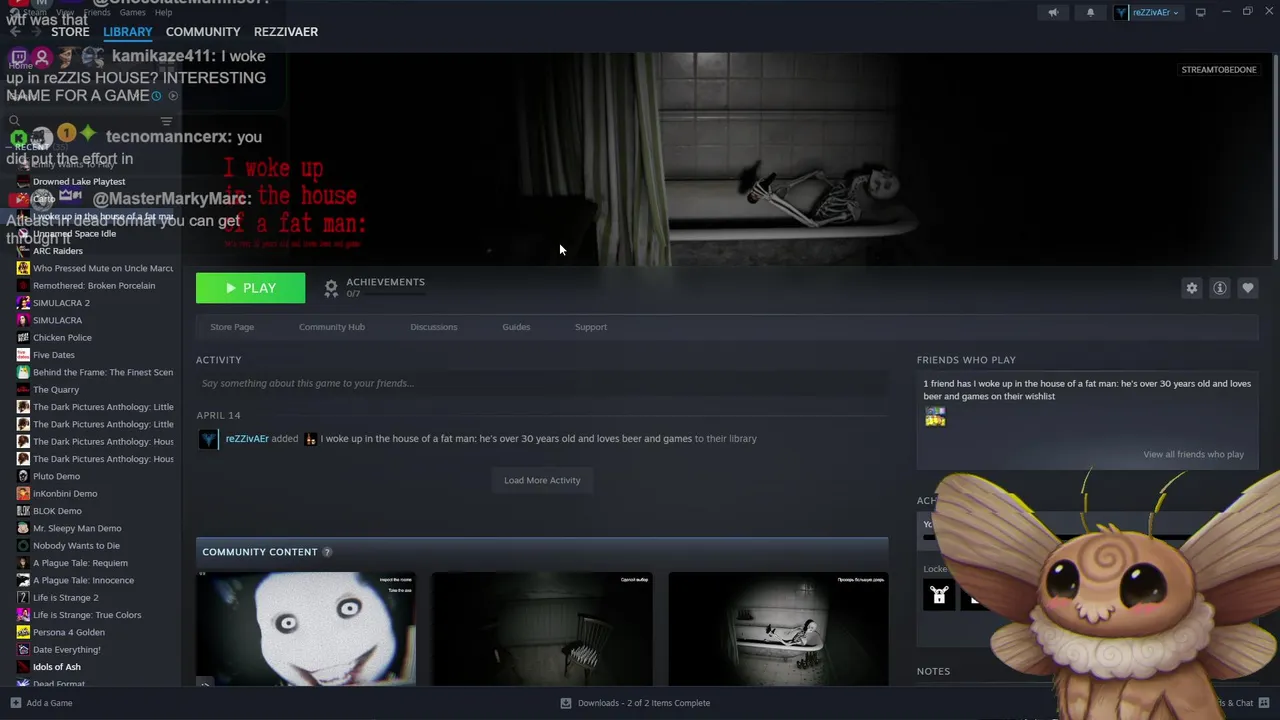
Task: Select Persona 4 Golden game icon
Action: [23, 632]
